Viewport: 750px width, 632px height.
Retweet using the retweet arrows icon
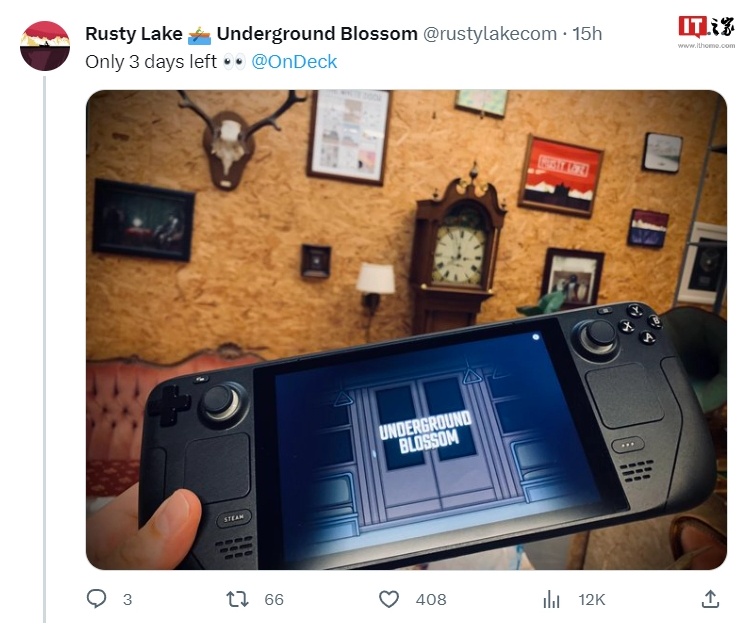tap(237, 599)
